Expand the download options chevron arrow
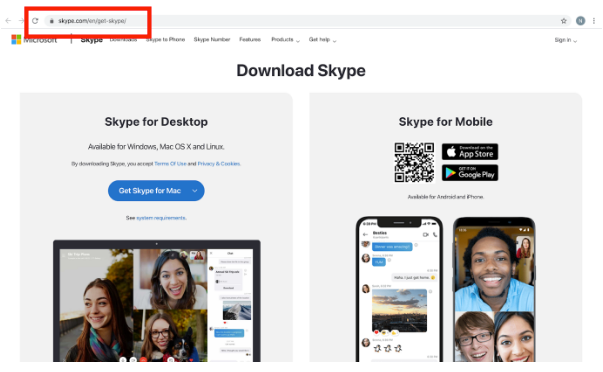This screenshot has width=603, height=372. click(195, 191)
